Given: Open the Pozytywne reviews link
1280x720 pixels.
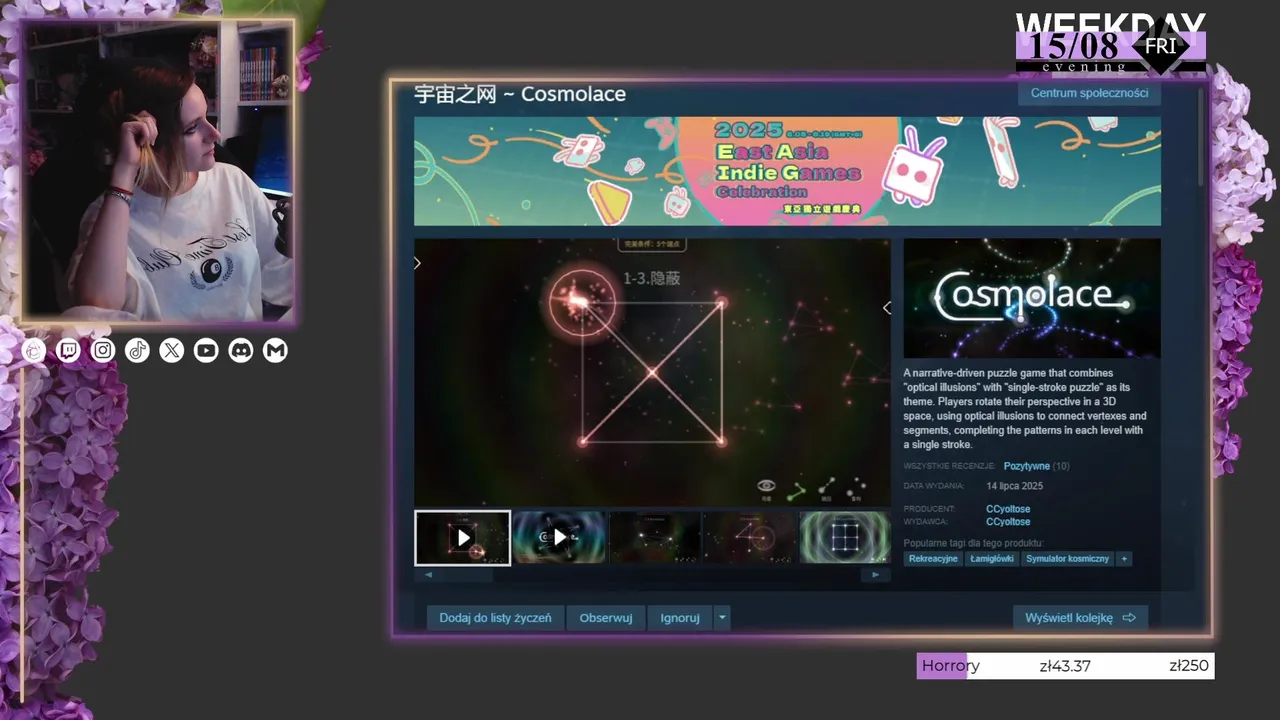Looking at the screenshot, I should pyautogui.click(x=1027, y=466).
